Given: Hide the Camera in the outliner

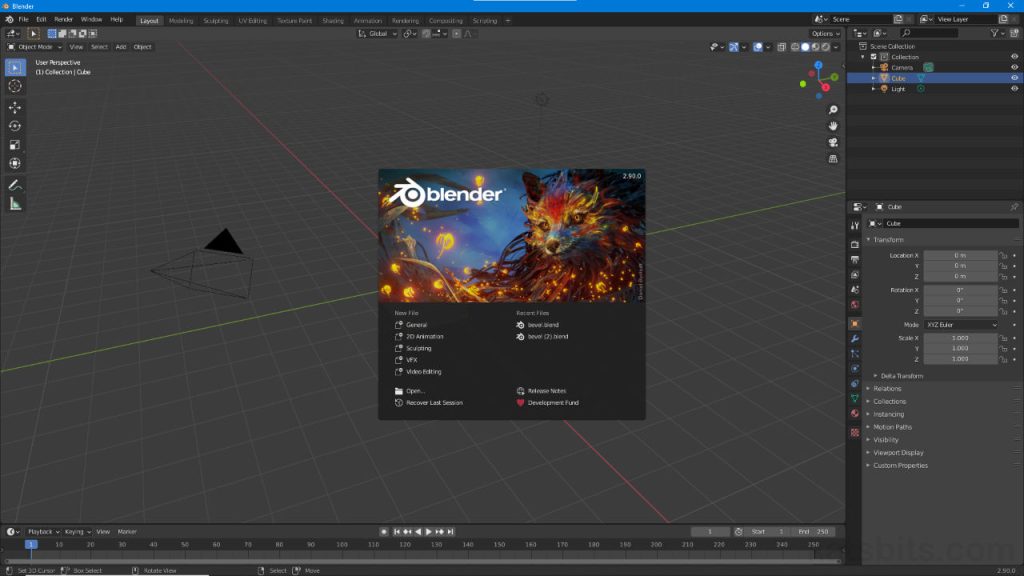Looking at the screenshot, I should (1014, 67).
